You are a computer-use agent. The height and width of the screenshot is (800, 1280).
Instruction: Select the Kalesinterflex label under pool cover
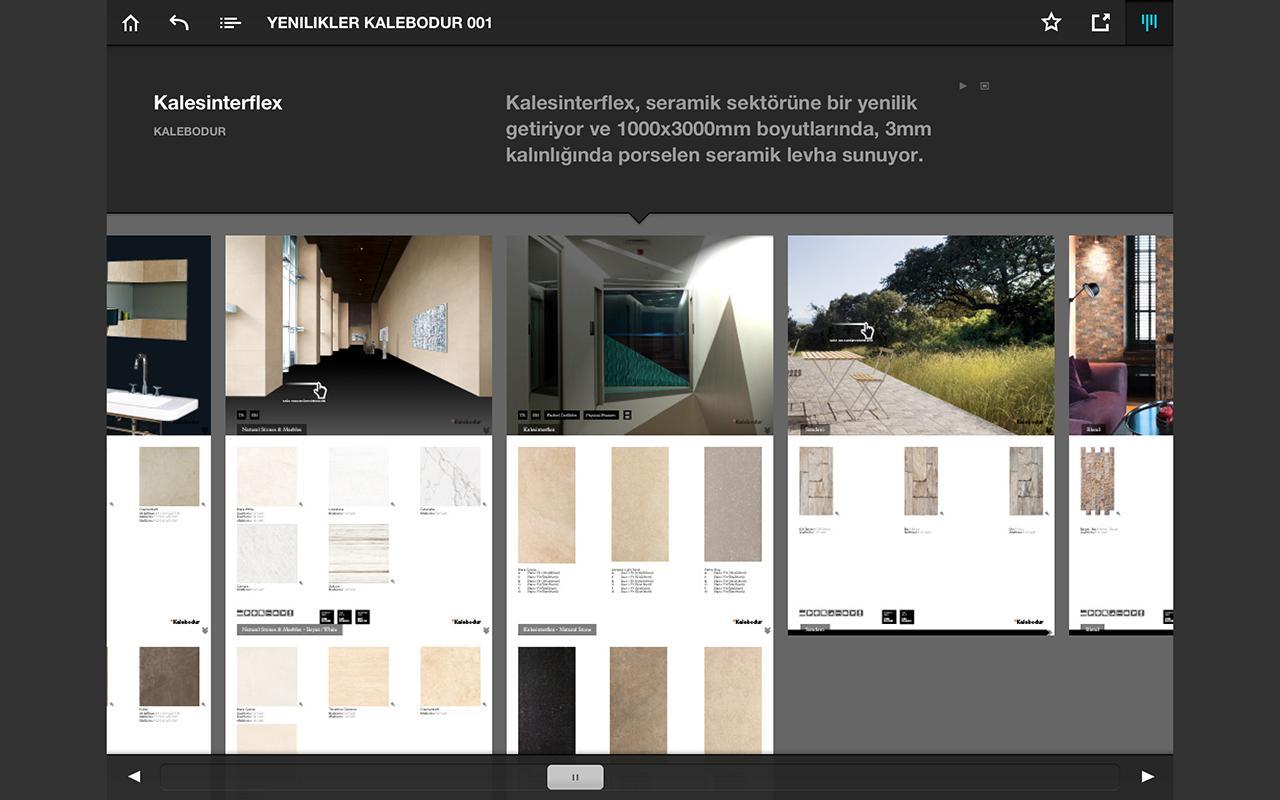pos(539,429)
